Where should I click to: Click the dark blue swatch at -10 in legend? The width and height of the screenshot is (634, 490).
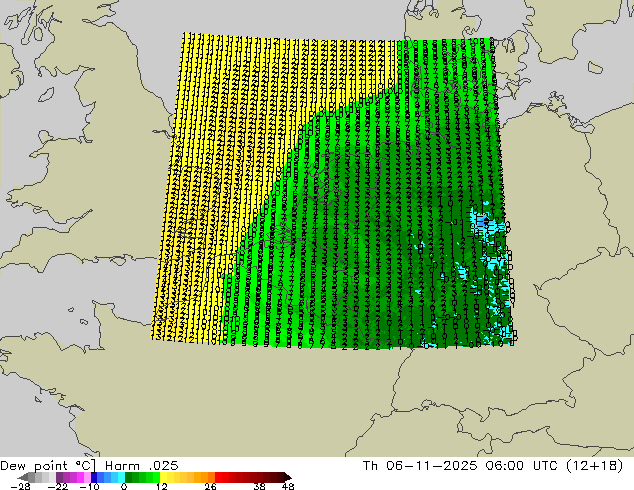[x=94, y=477]
